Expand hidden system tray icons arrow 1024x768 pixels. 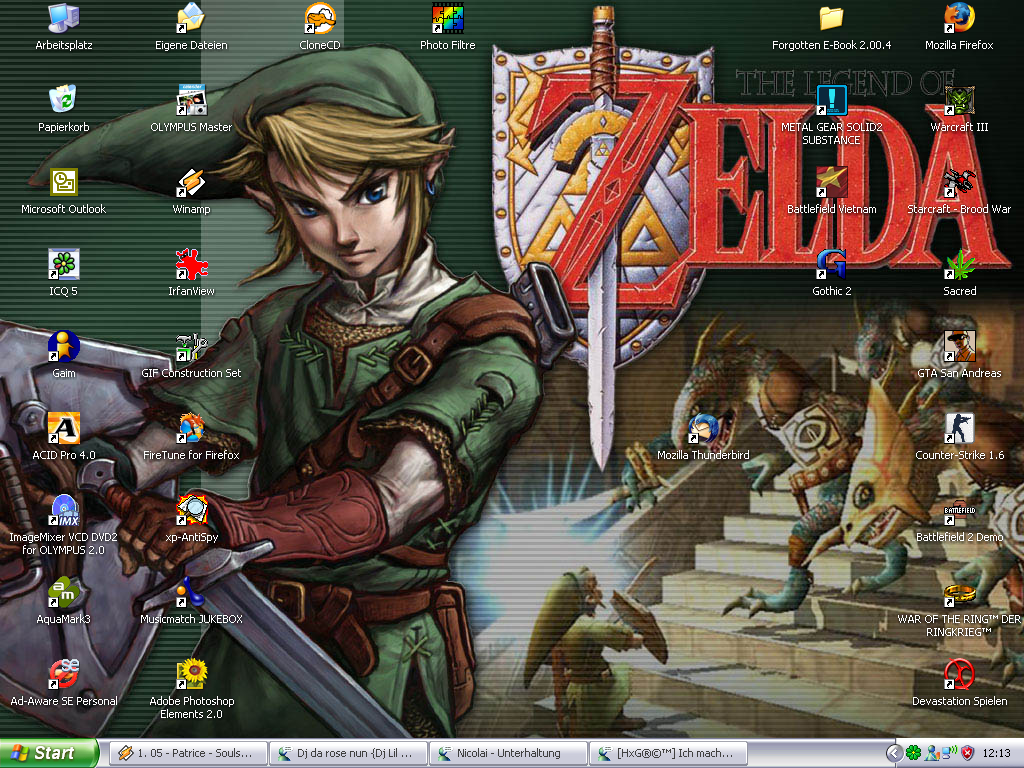[895, 753]
